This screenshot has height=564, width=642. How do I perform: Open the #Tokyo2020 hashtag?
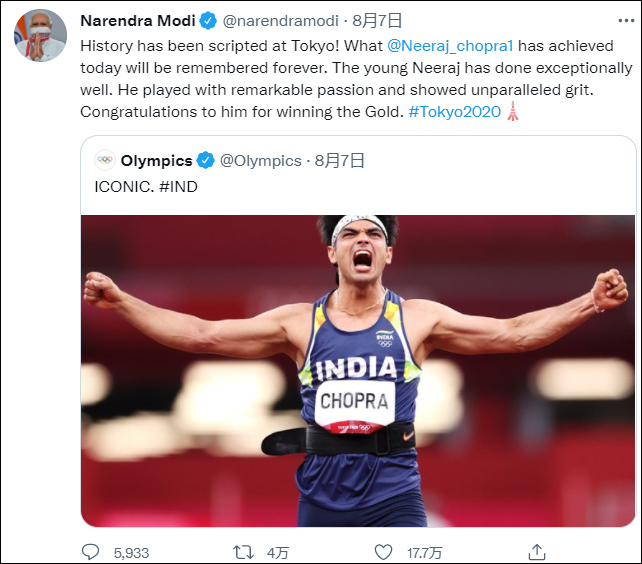pyautogui.click(x=454, y=111)
